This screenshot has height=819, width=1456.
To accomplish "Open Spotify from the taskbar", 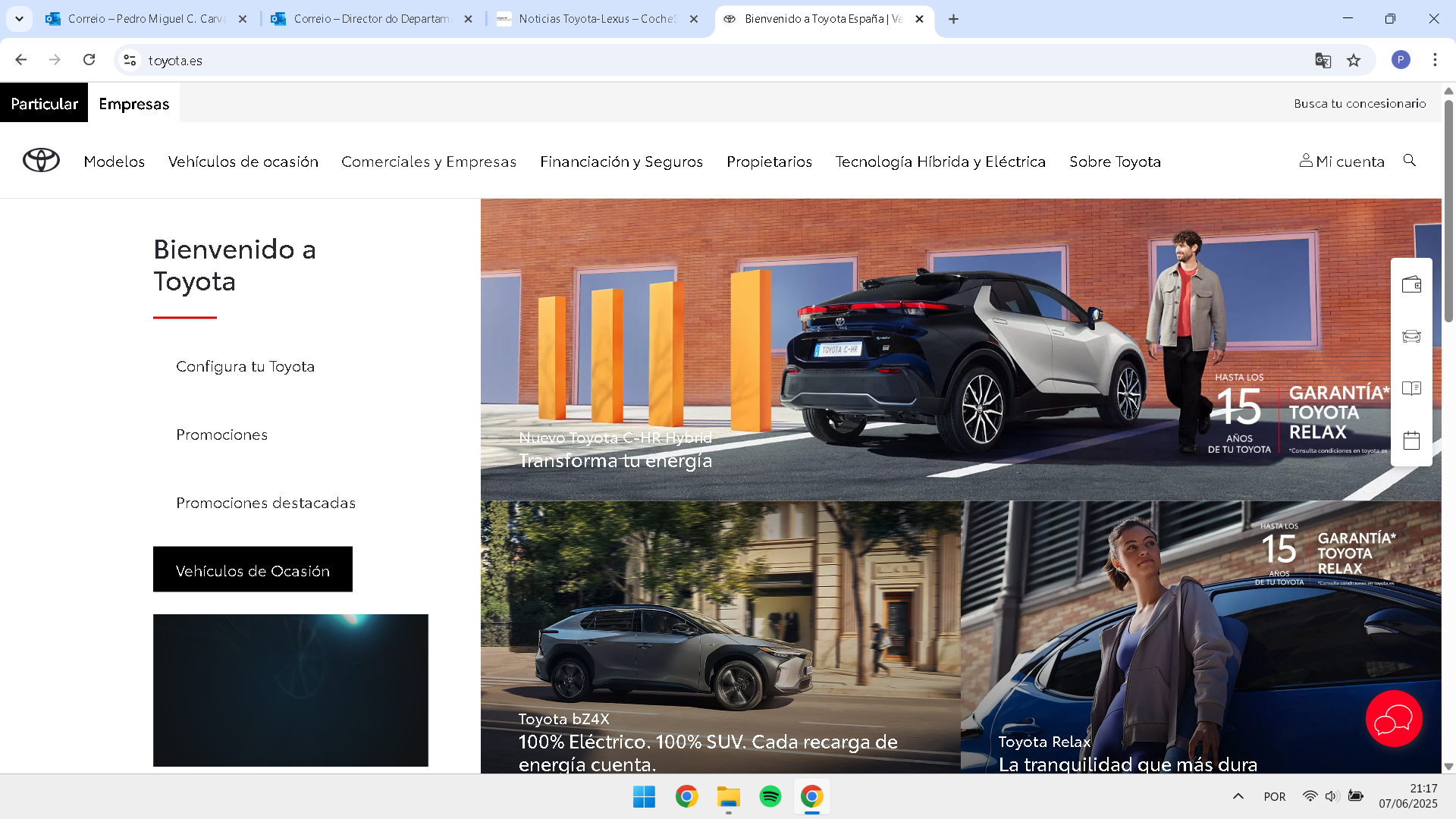I will (x=770, y=797).
